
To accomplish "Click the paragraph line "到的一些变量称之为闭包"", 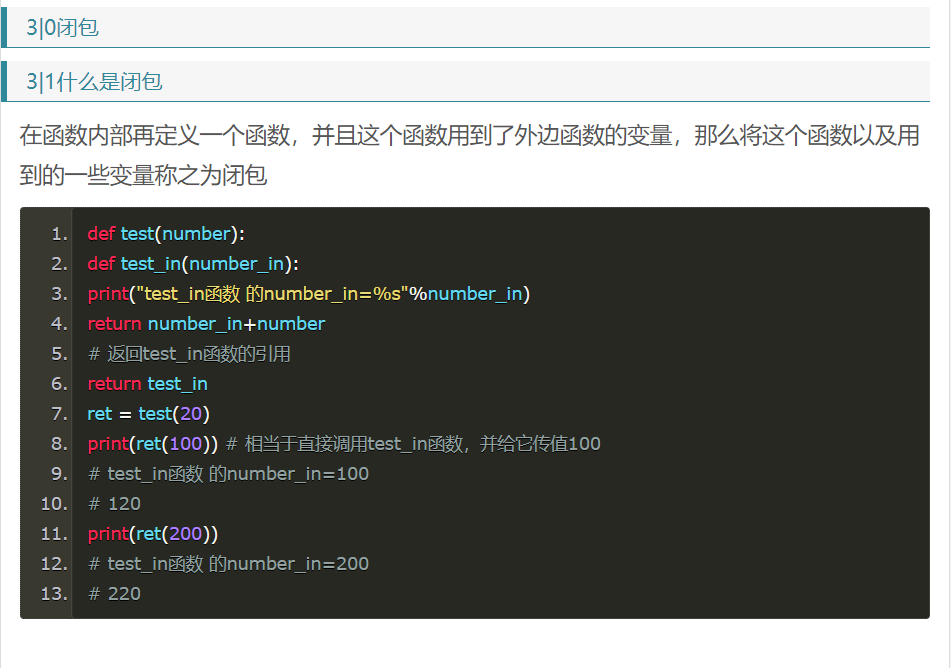I will (143, 175).
